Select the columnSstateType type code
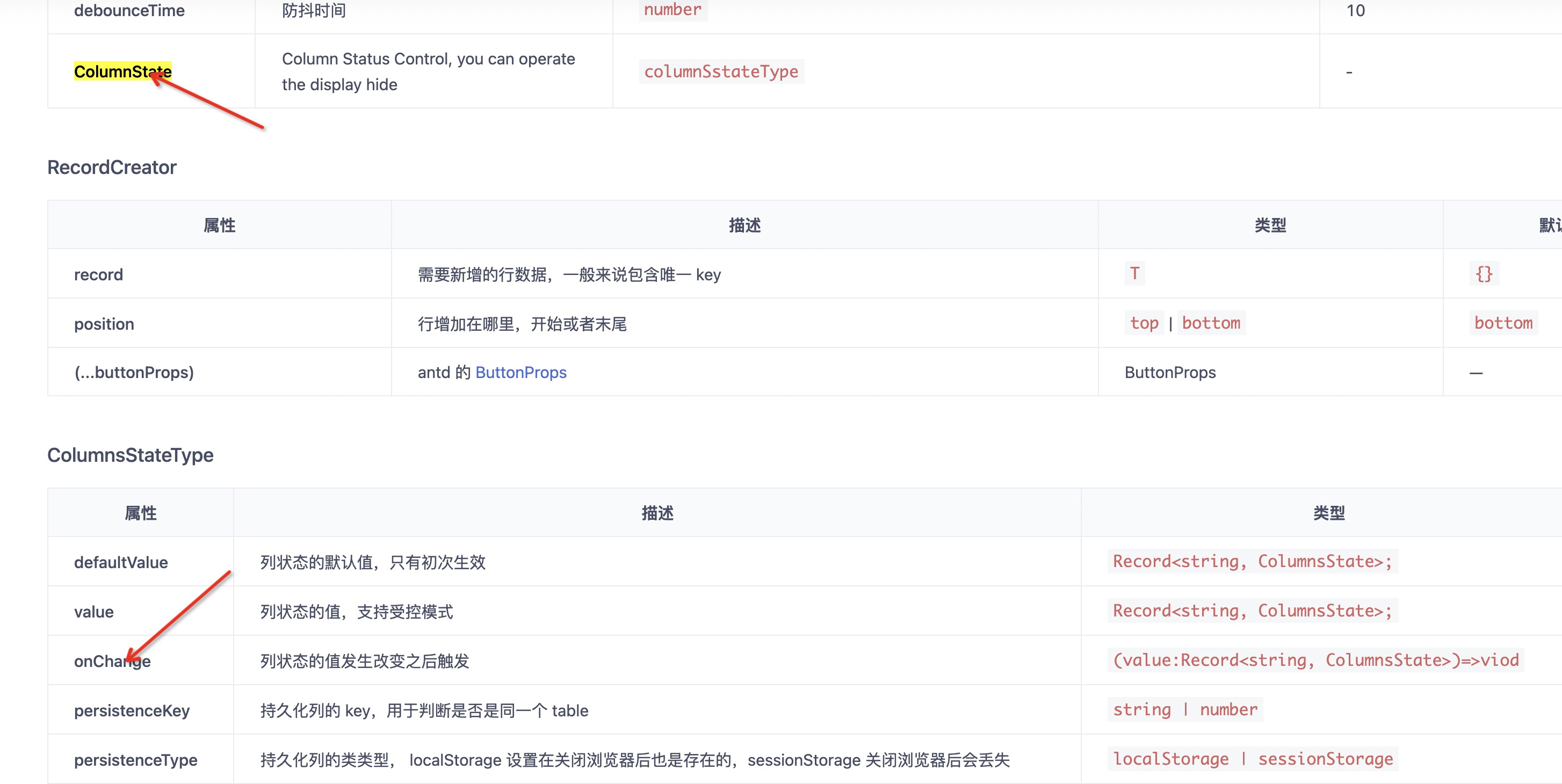Viewport: 1562px width, 784px height. click(x=721, y=71)
